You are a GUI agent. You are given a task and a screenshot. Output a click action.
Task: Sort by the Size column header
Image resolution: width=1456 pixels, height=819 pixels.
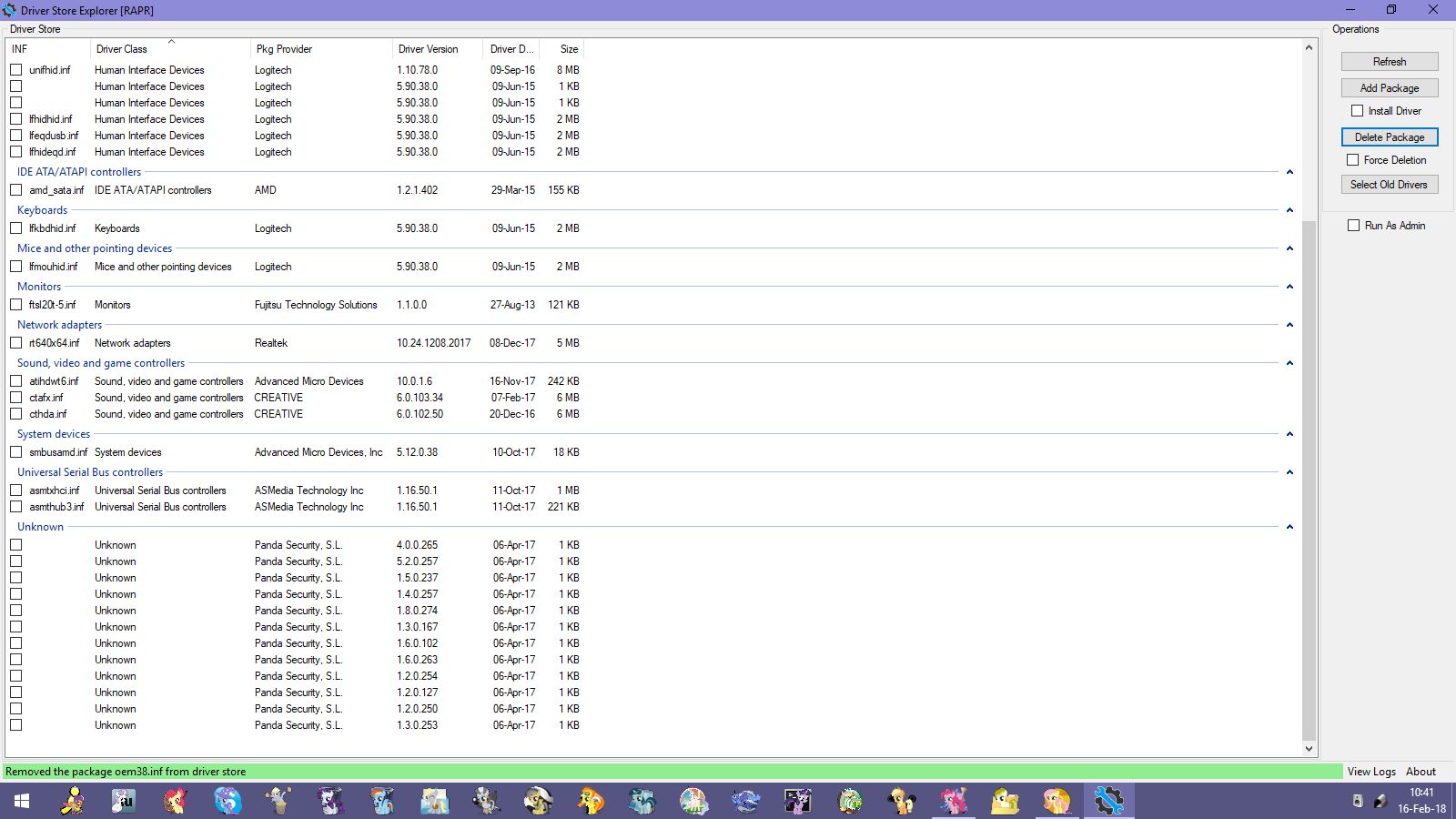pyautogui.click(x=561, y=49)
